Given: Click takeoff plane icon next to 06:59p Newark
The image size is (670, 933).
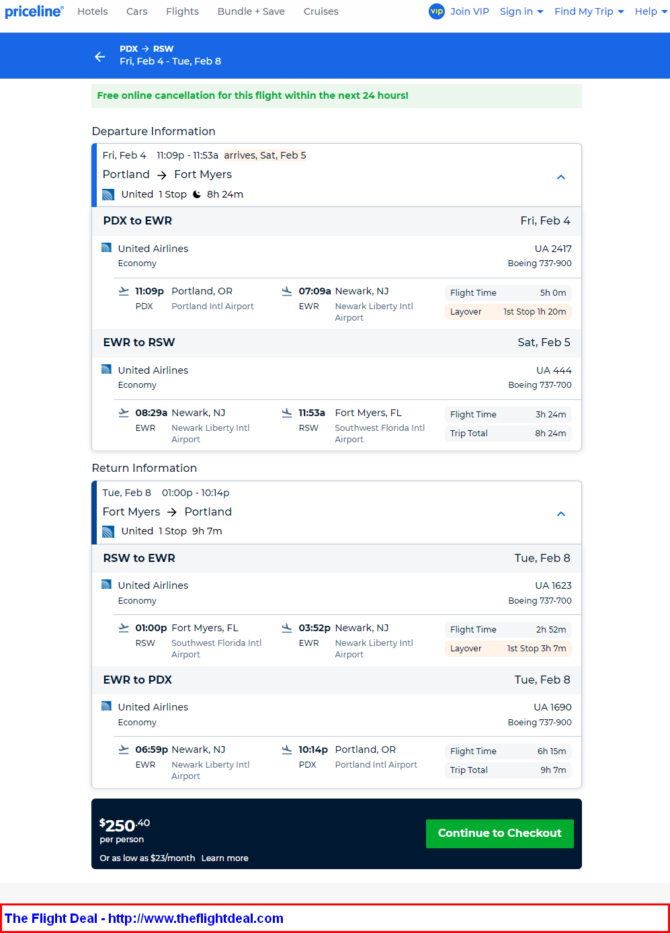Looking at the screenshot, I should click(124, 750).
